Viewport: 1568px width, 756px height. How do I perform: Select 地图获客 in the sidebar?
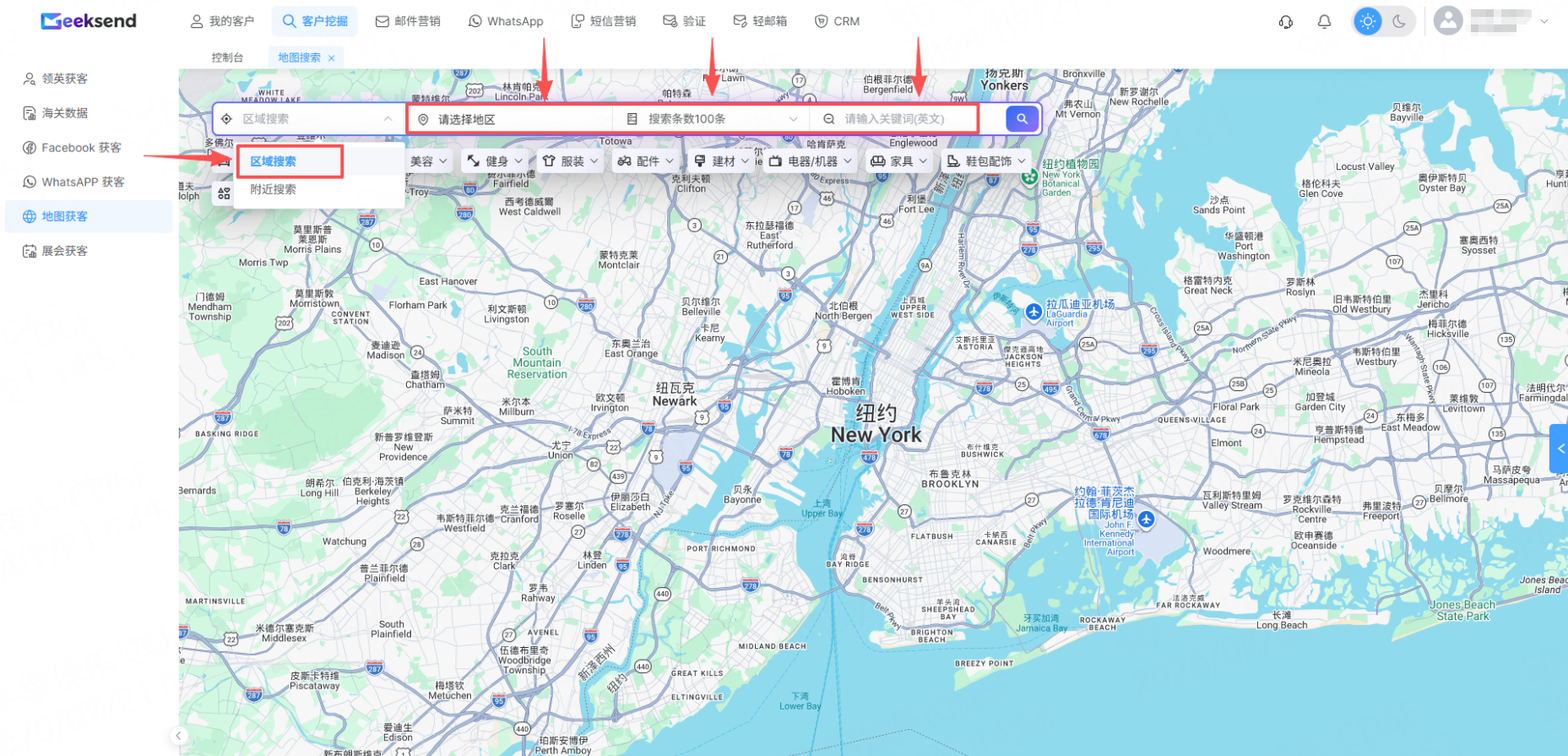click(x=89, y=216)
